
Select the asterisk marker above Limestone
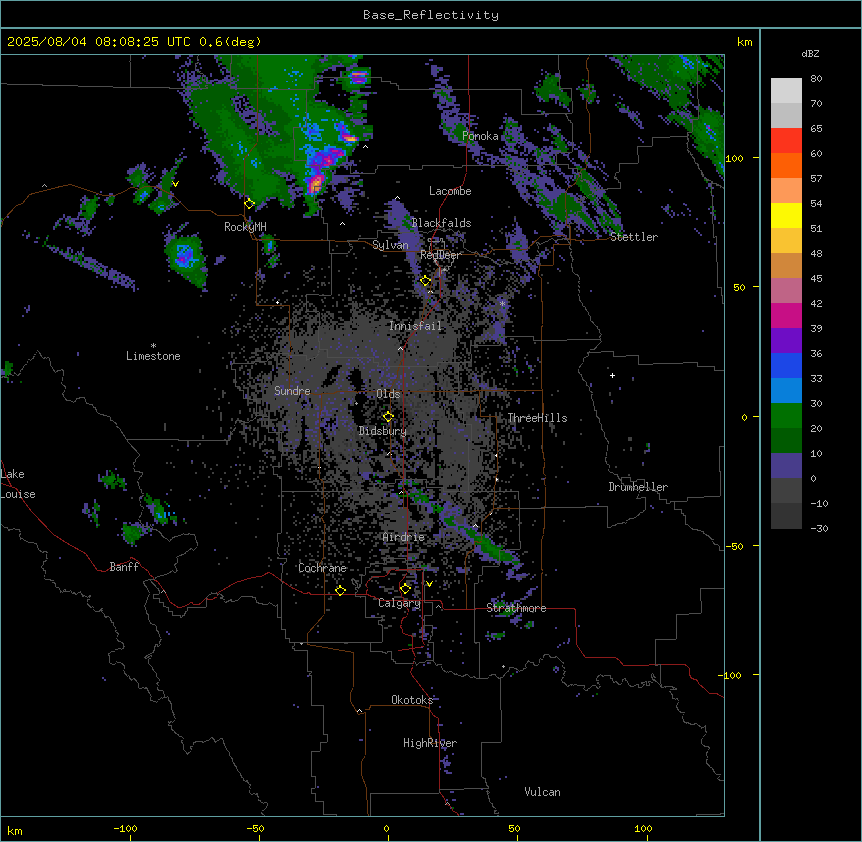[x=153, y=346]
